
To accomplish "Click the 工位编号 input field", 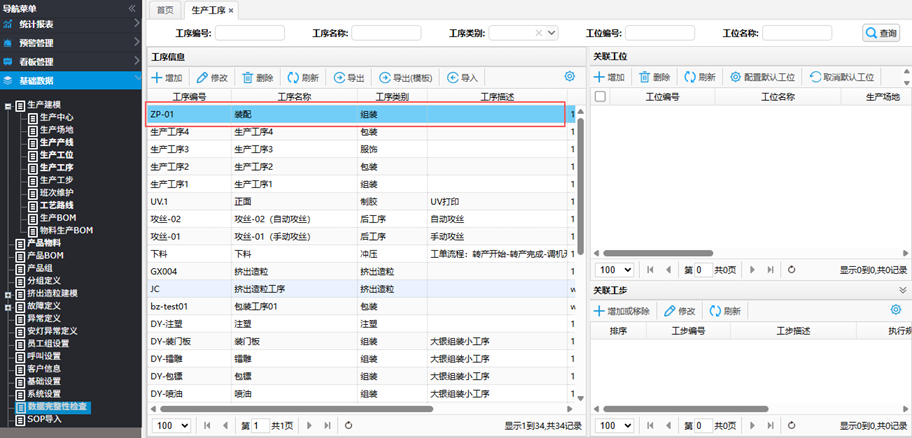I will click(660, 33).
